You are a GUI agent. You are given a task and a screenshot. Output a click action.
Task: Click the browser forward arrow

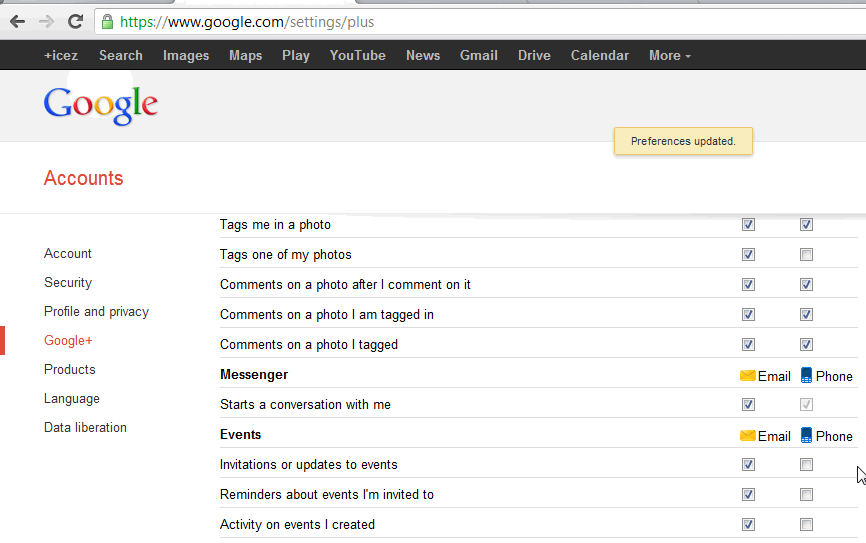click(46, 21)
